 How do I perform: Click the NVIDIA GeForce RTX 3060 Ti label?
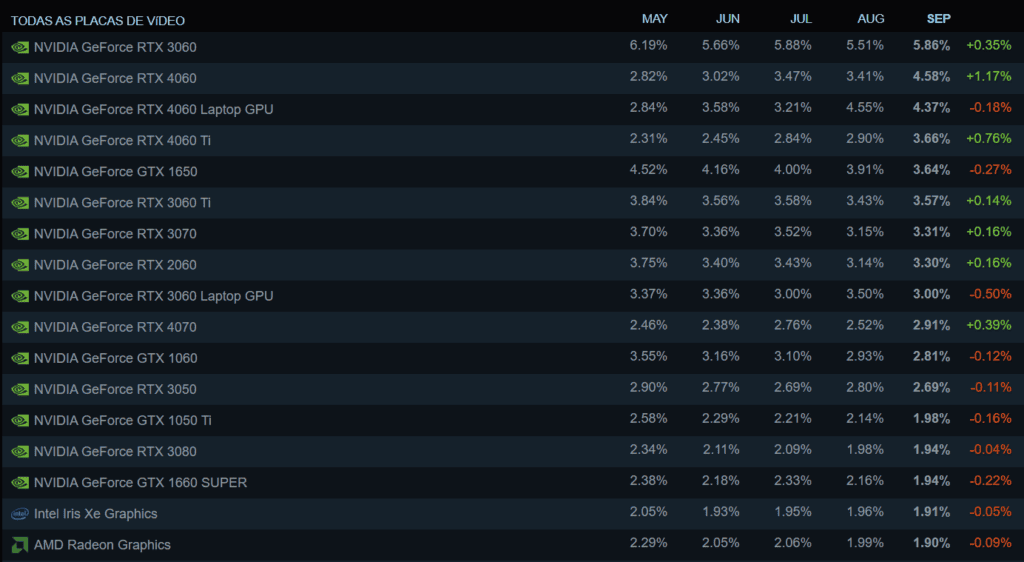pos(122,203)
